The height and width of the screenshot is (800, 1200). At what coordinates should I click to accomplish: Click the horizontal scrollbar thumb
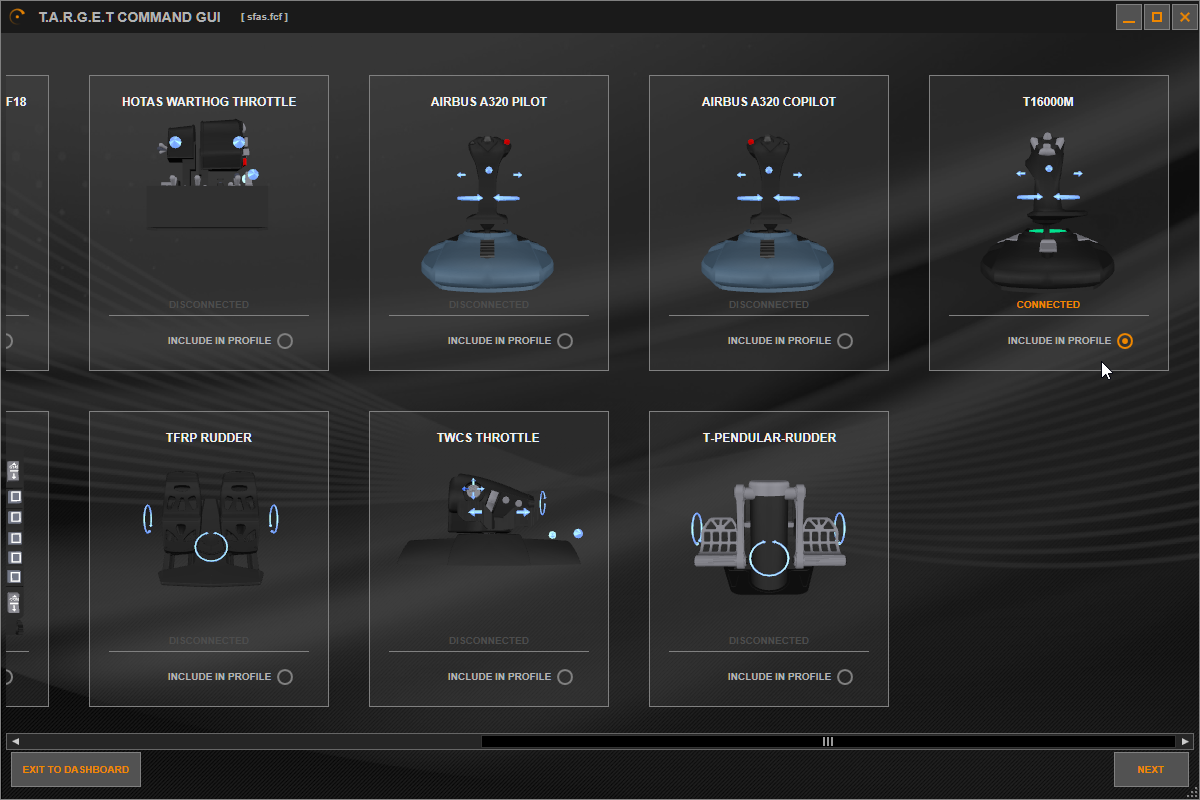point(827,742)
